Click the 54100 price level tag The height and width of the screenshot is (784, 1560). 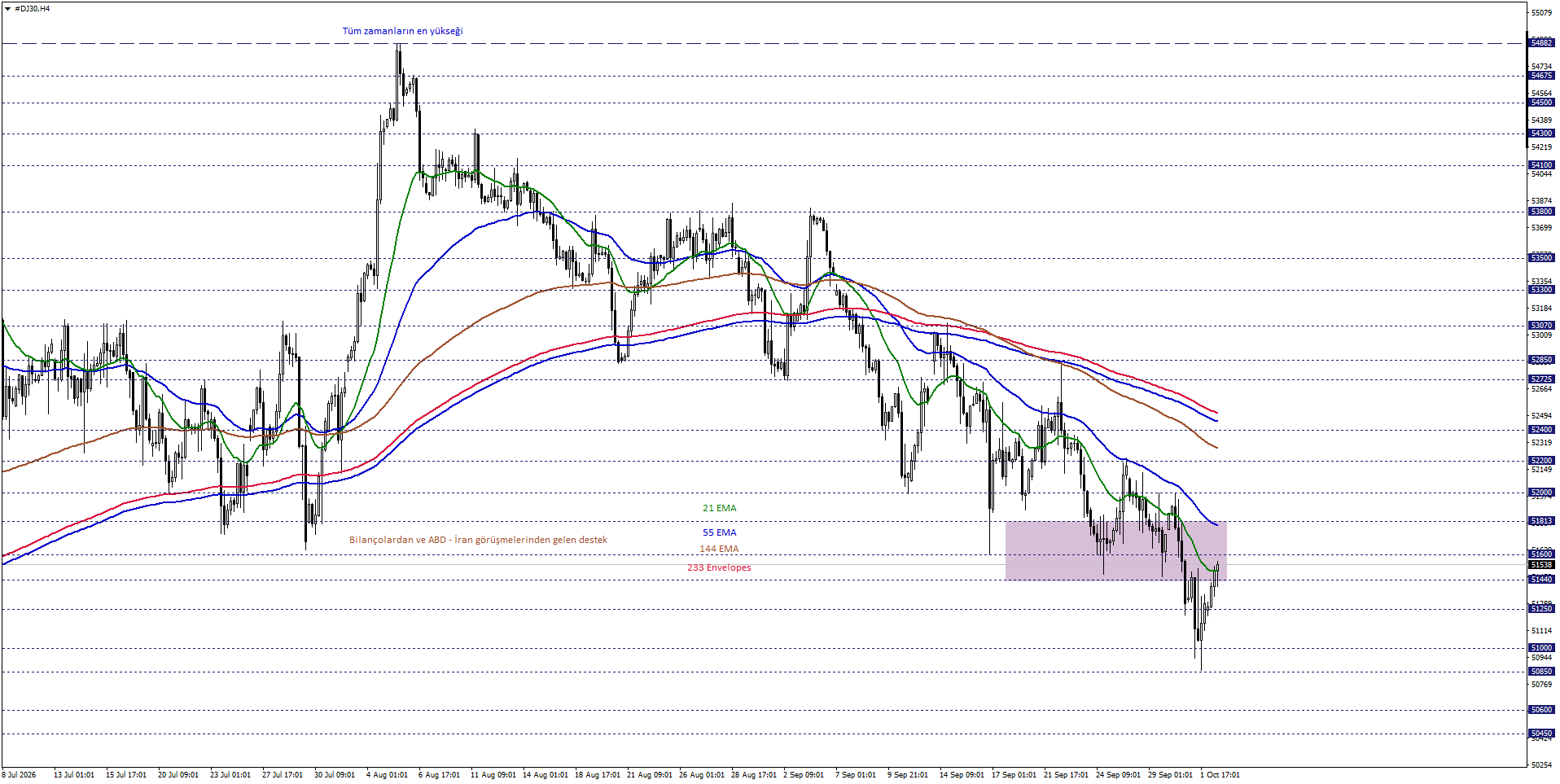click(x=1541, y=165)
